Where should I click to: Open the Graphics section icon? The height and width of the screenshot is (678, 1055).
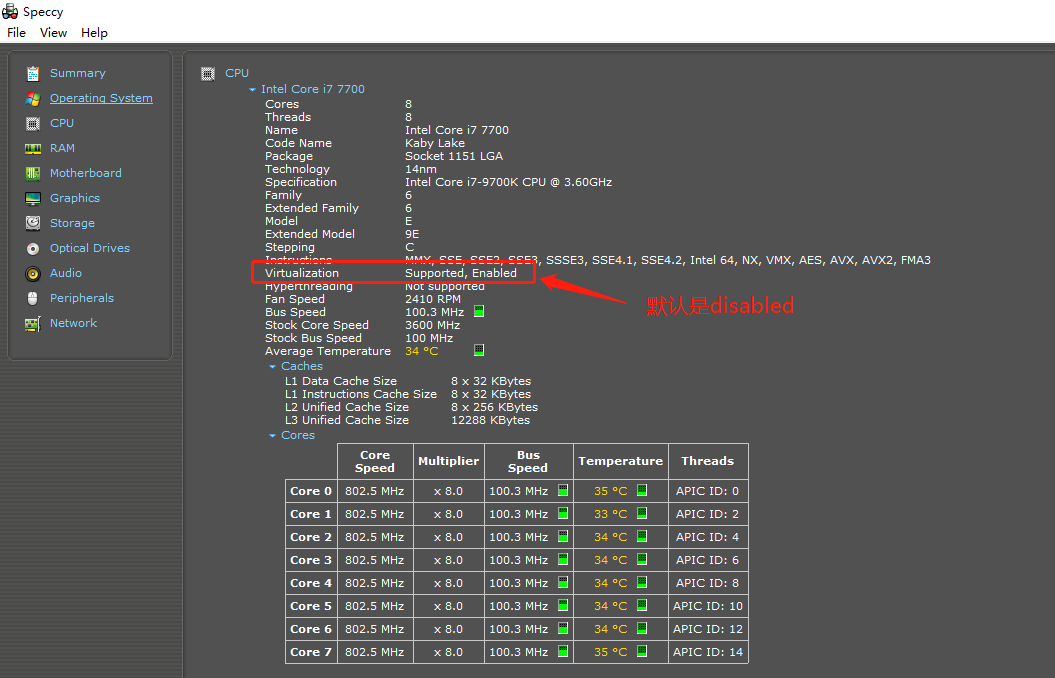point(32,197)
